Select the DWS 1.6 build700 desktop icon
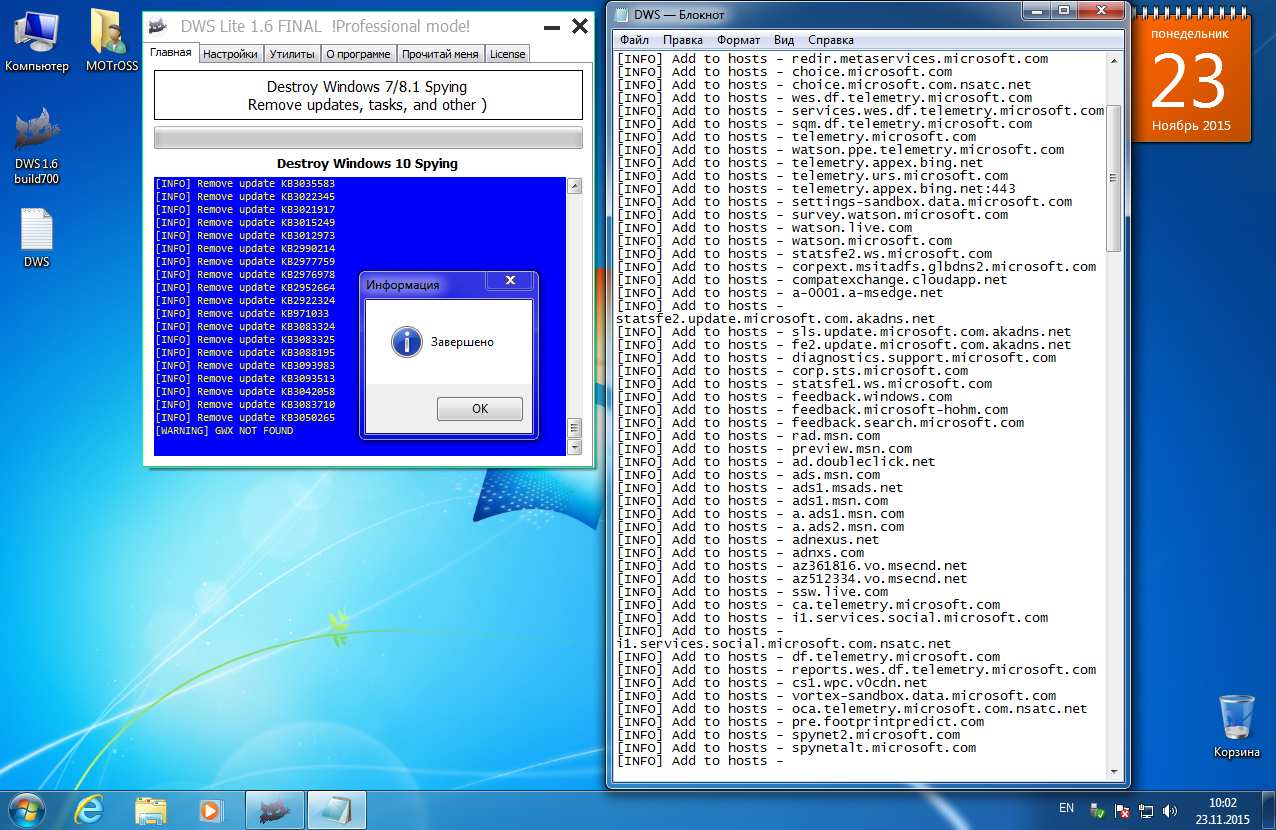The height and width of the screenshot is (830, 1276). pos(37,145)
